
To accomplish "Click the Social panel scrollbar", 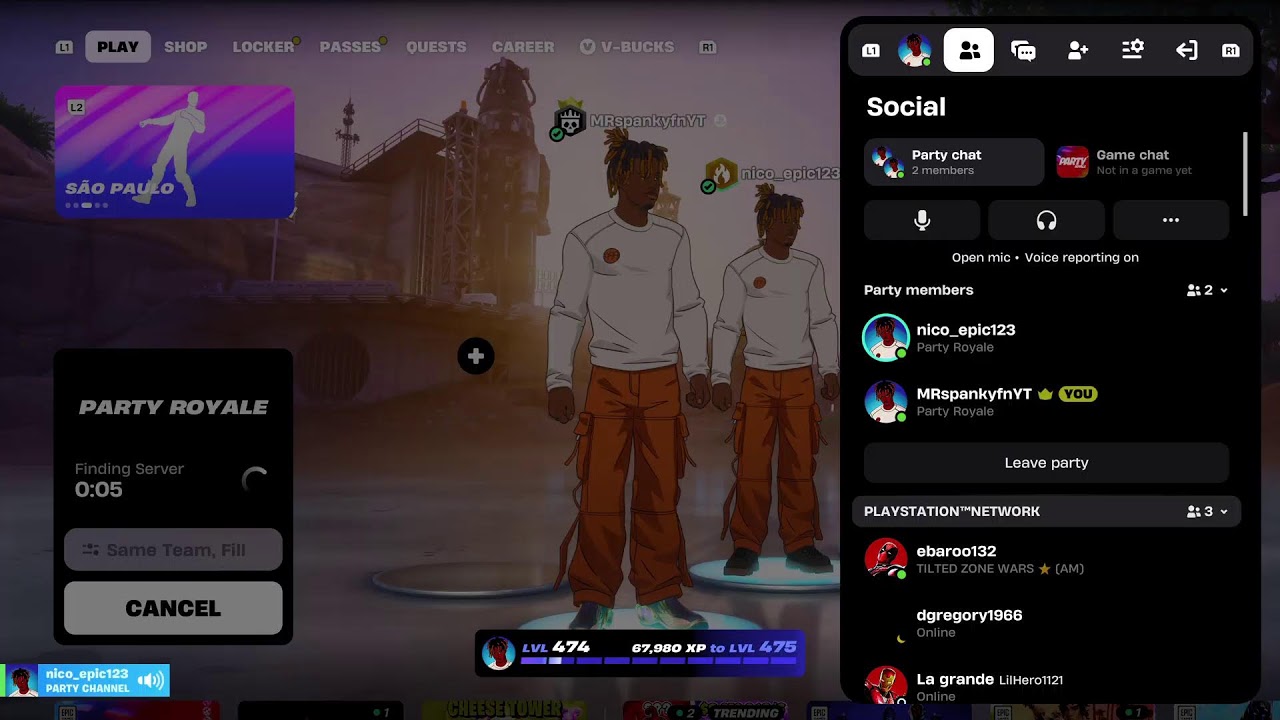I will coord(1245,173).
